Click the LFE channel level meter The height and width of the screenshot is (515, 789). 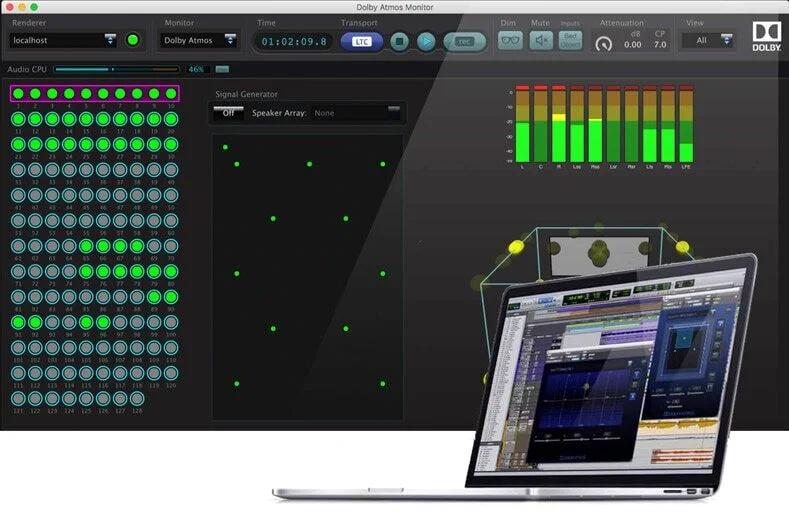tap(686, 124)
